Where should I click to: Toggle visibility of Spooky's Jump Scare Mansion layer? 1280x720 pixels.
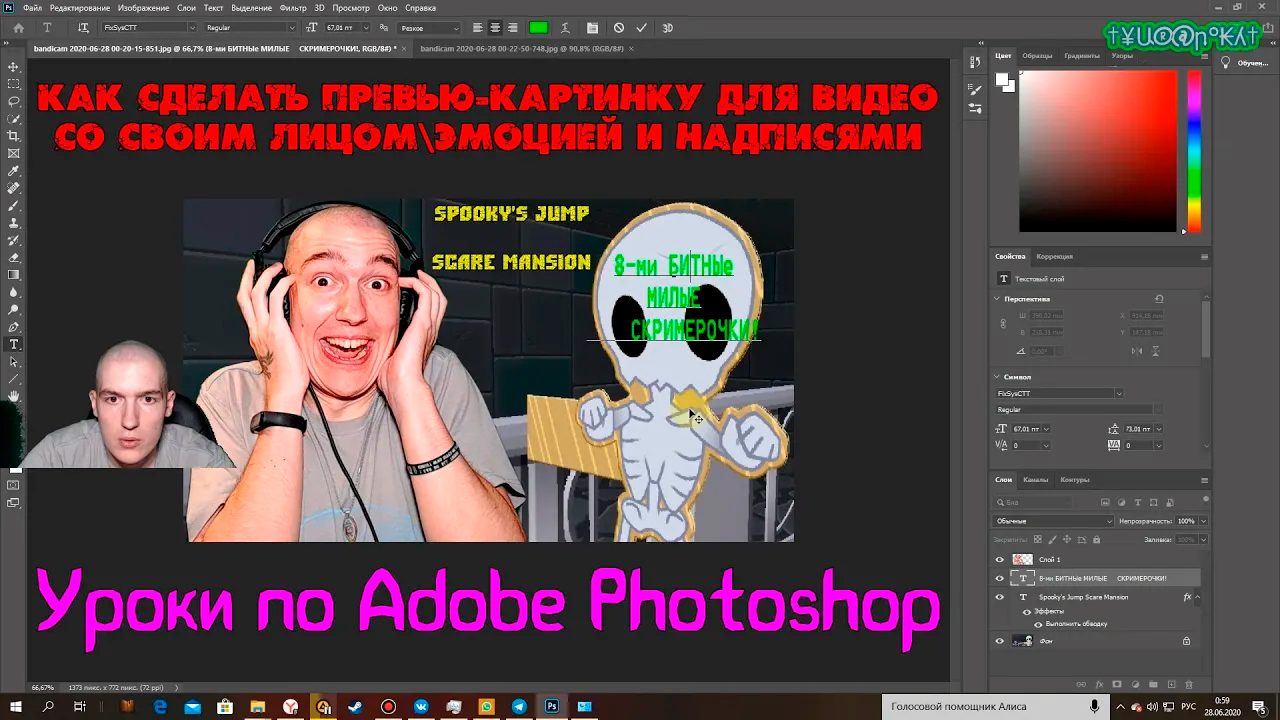tap(999, 597)
